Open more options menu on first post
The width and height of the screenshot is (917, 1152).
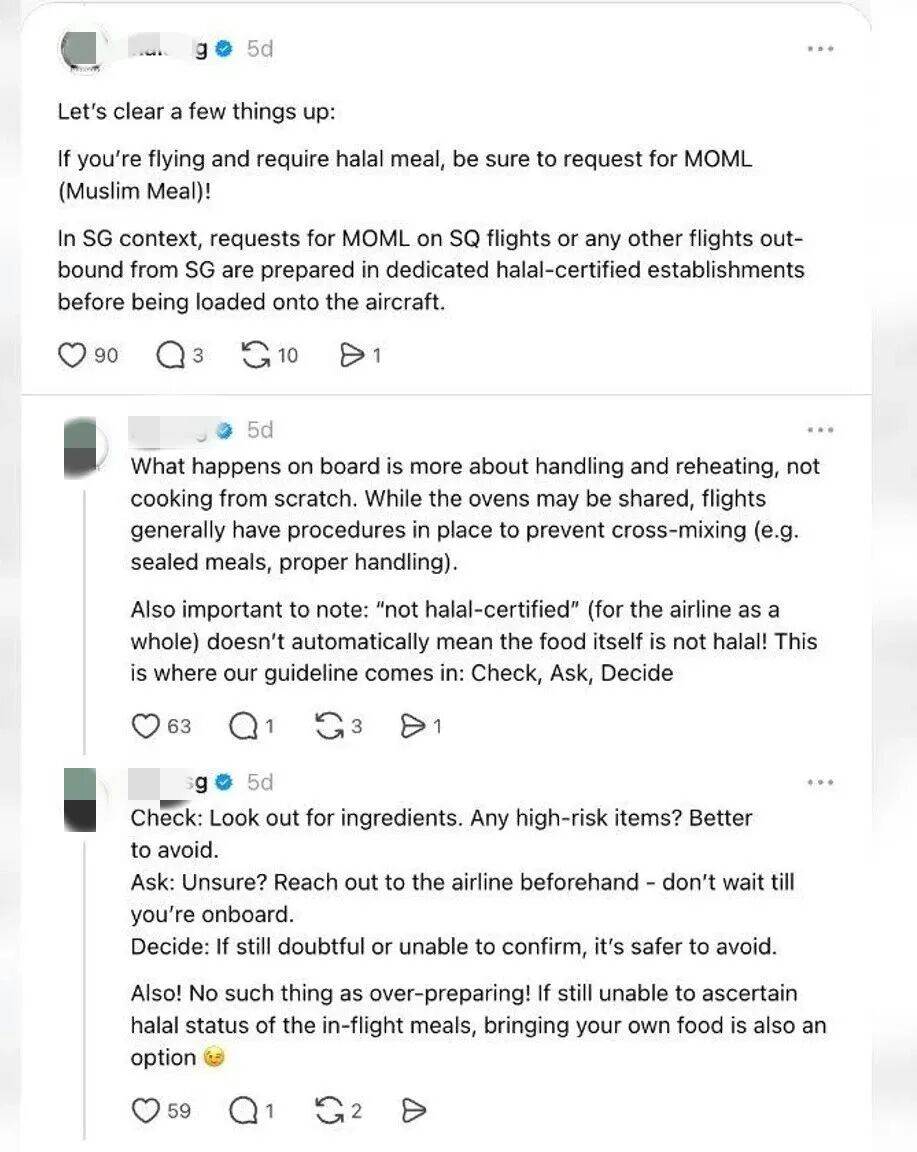click(x=820, y=49)
